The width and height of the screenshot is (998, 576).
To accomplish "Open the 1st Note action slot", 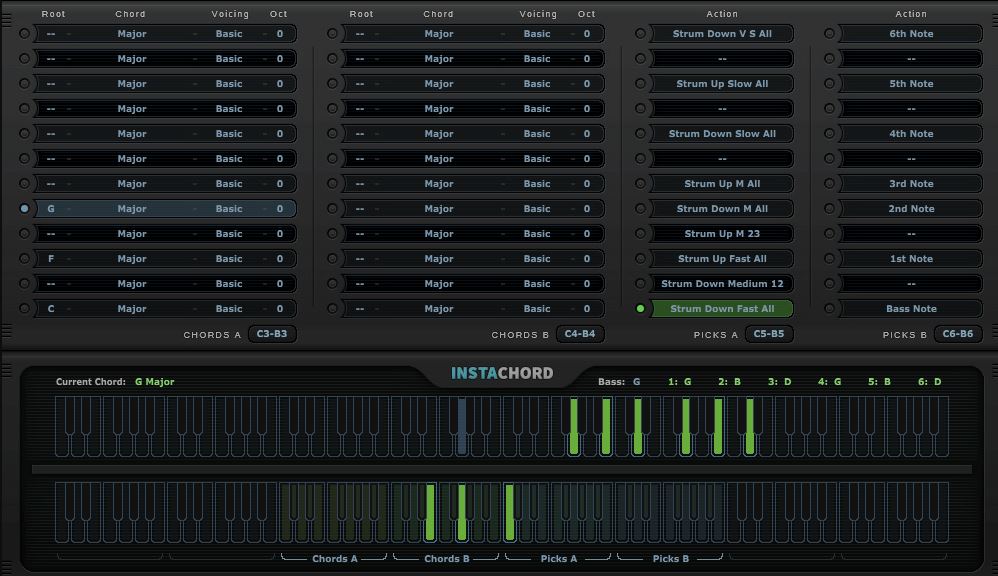I will [911, 258].
